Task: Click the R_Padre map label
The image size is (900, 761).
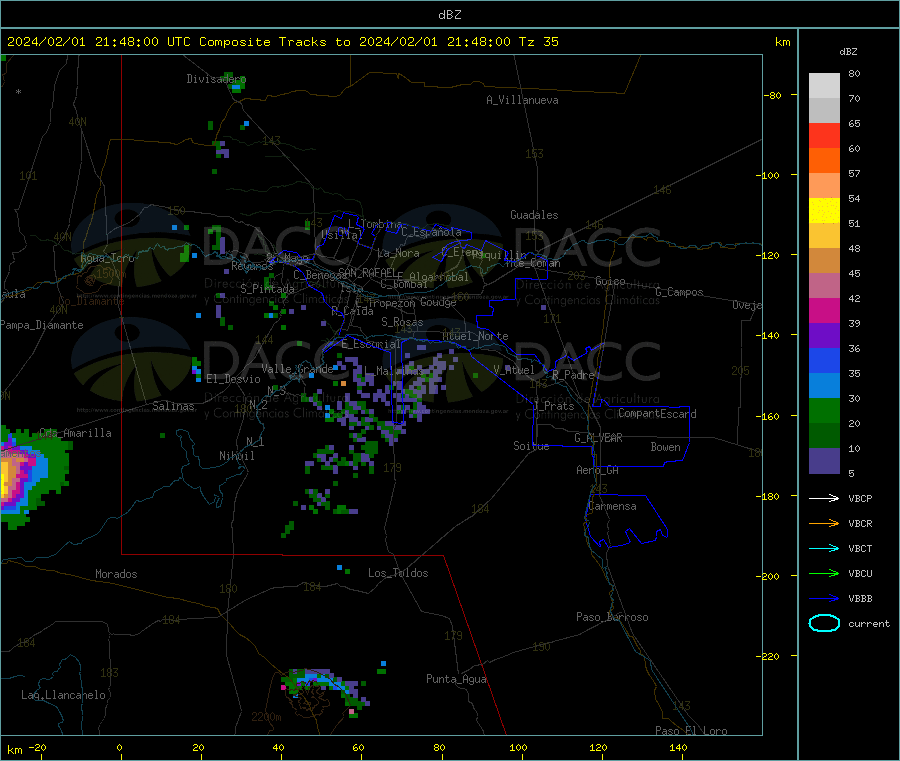Action: coord(573,375)
